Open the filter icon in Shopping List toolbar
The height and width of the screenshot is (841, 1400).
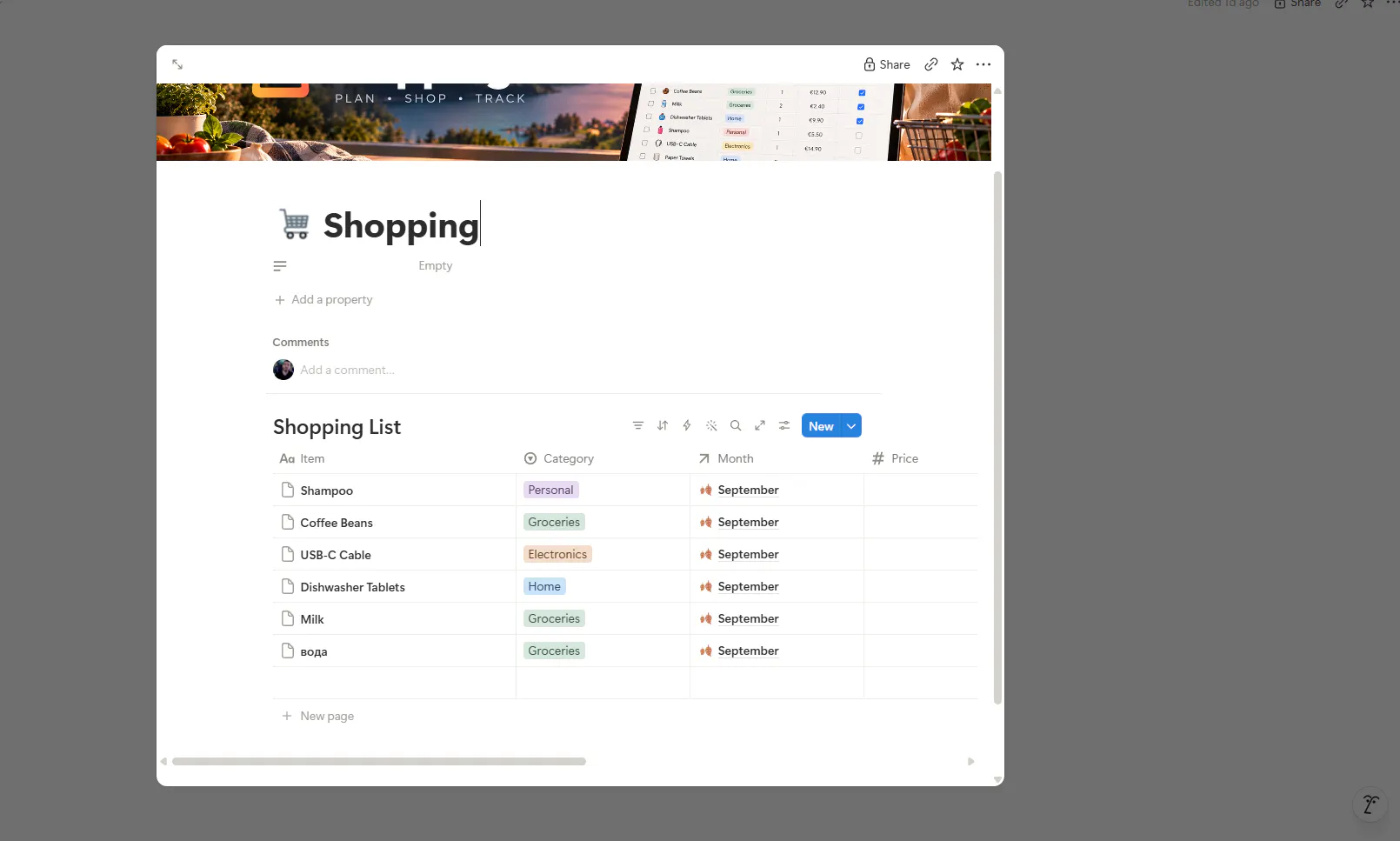(638, 425)
